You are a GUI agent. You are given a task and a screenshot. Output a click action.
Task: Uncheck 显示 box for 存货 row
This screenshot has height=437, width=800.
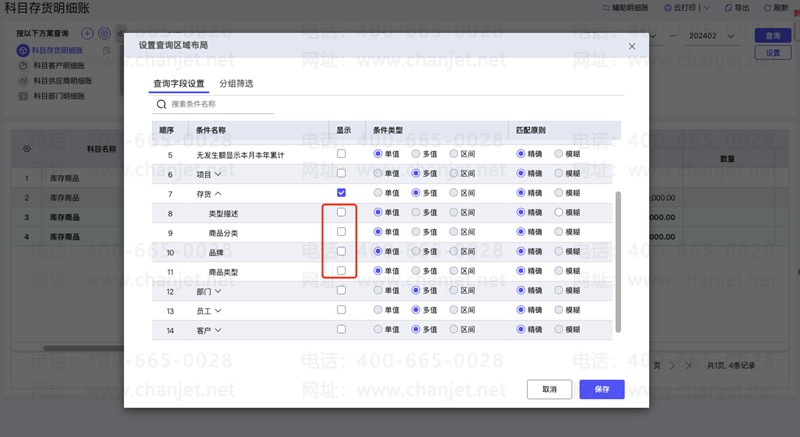coord(341,192)
